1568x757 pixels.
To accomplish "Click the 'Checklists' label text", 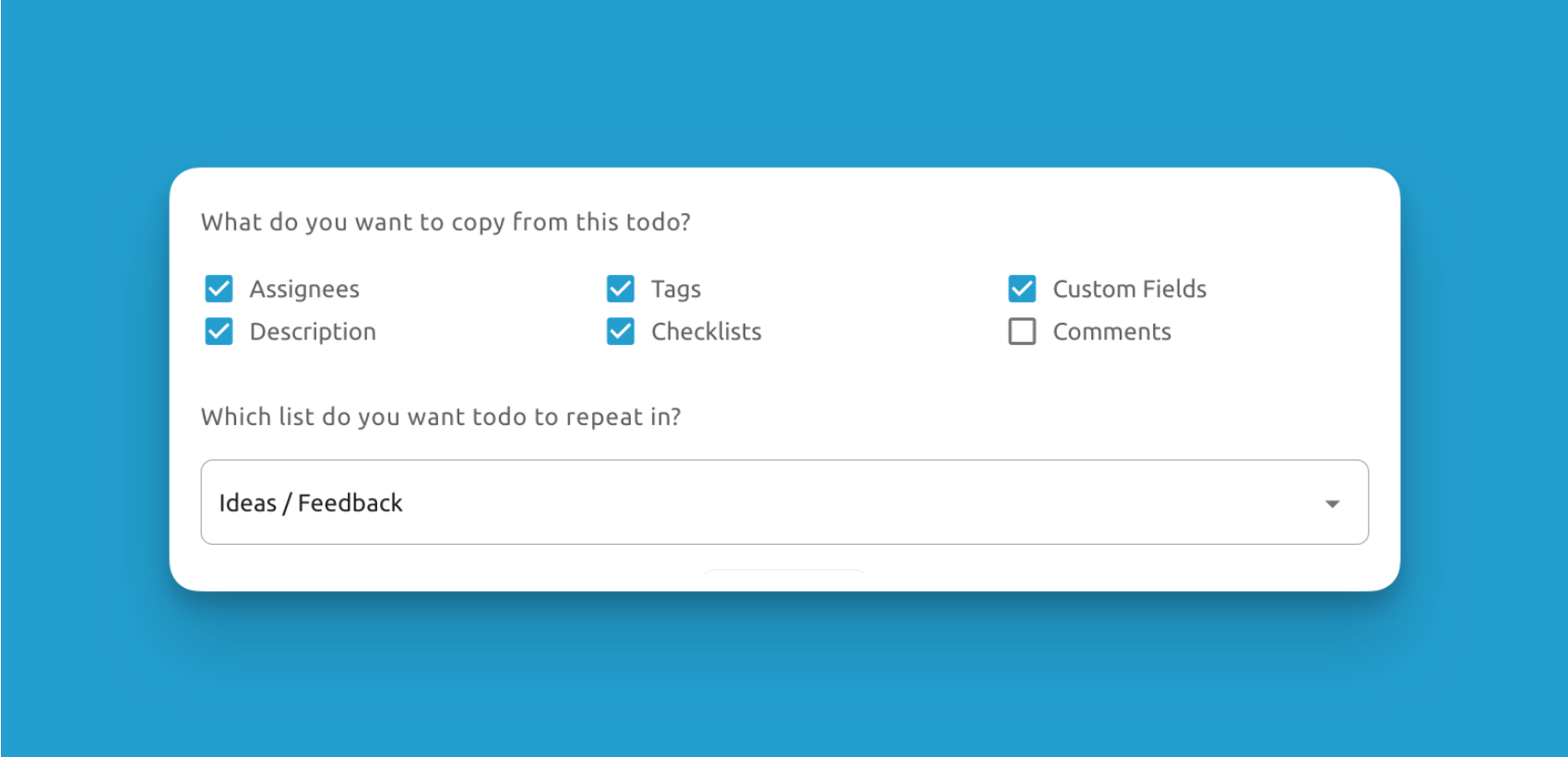I will (x=707, y=332).
